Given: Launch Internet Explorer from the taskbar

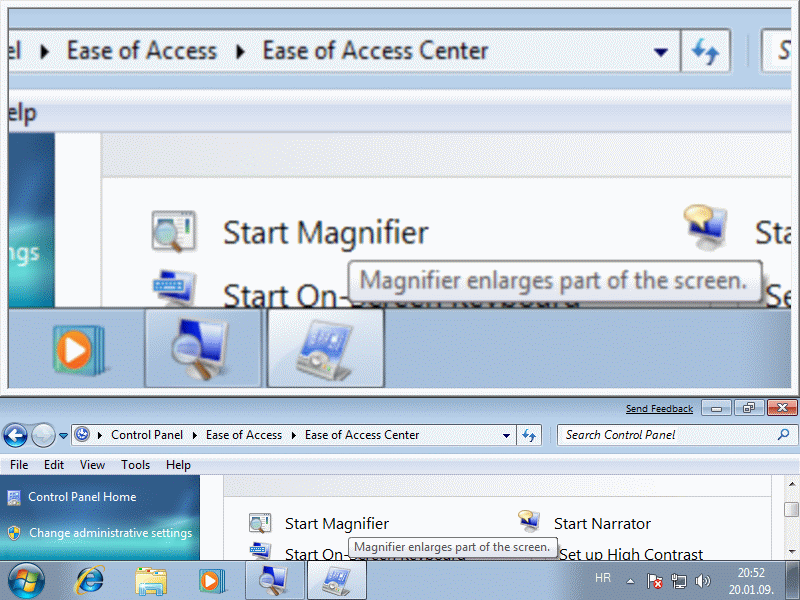Looking at the screenshot, I should point(90,581).
